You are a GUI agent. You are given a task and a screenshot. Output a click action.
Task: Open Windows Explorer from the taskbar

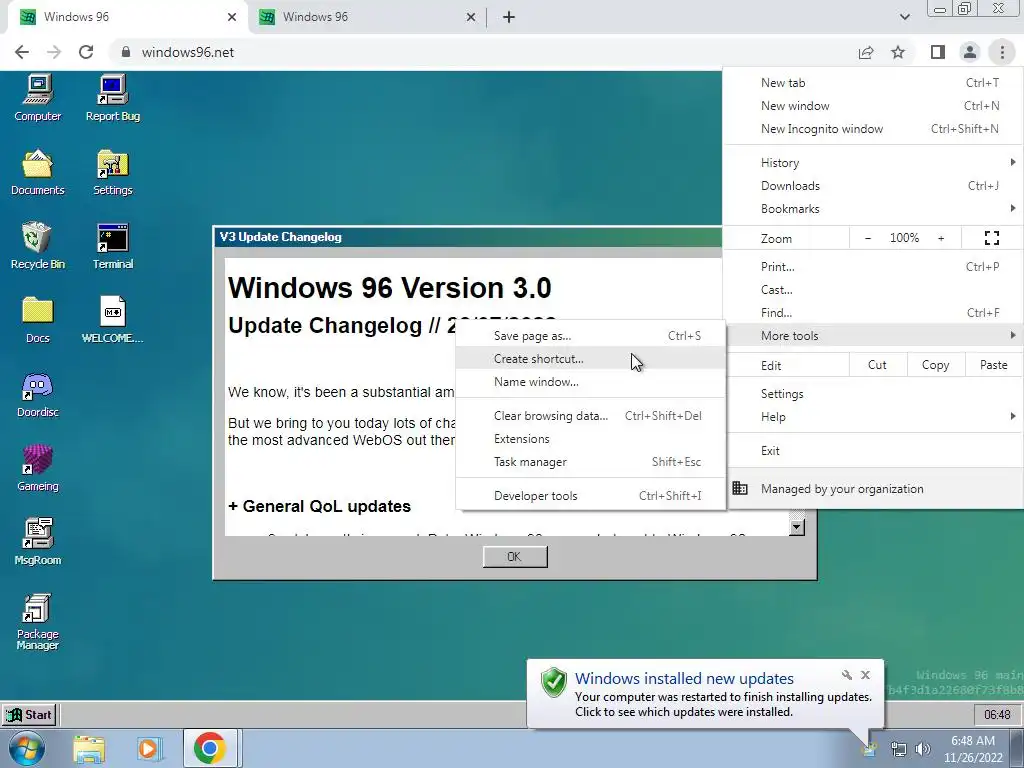(x=89, y=748)
